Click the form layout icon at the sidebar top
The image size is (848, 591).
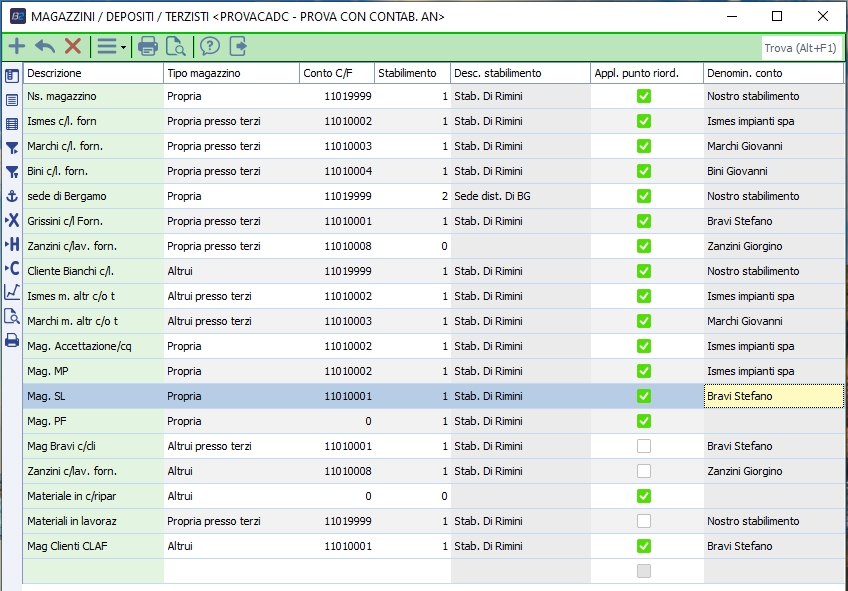(12, 76)
